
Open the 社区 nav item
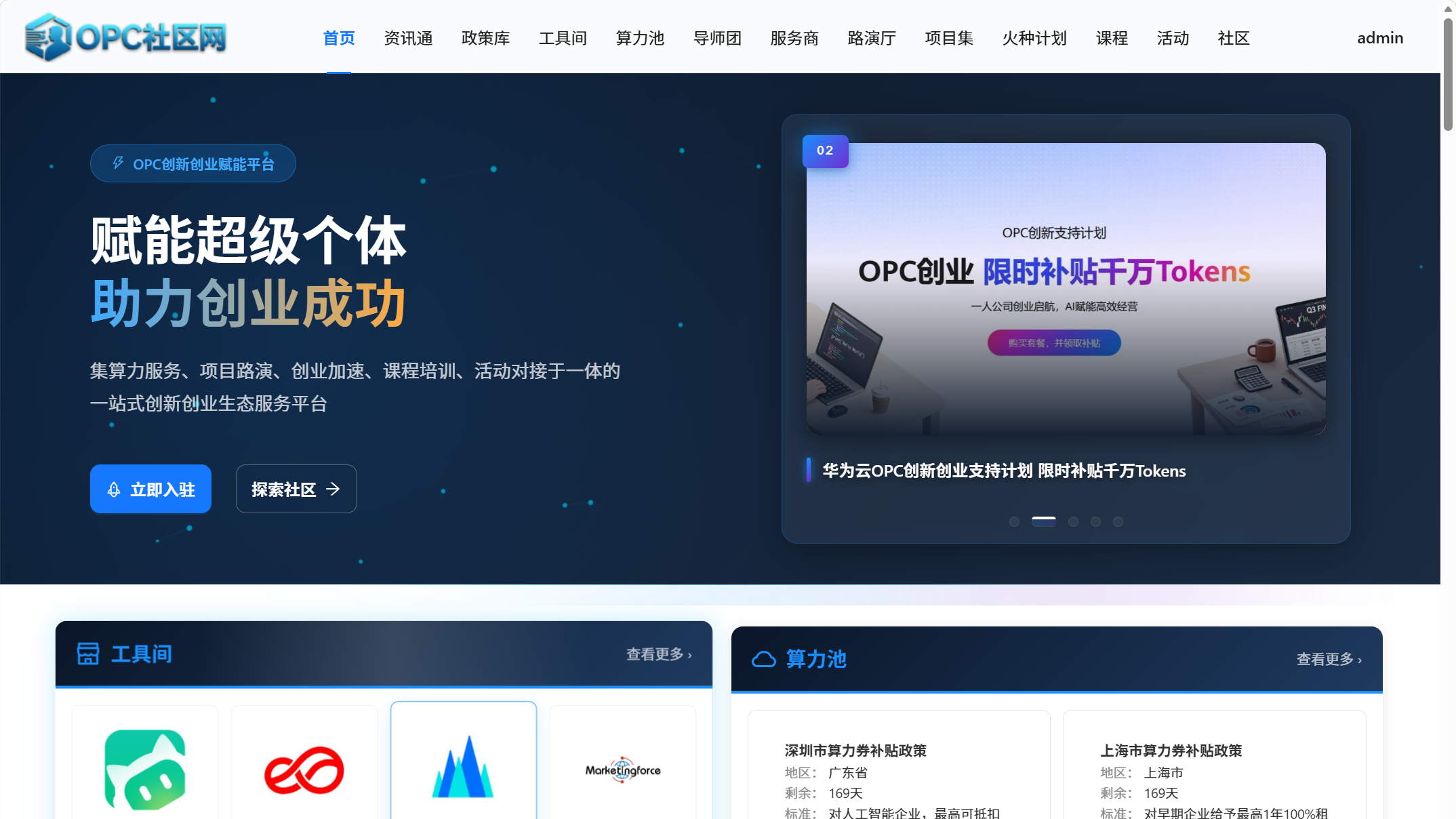coord(1234,38)
